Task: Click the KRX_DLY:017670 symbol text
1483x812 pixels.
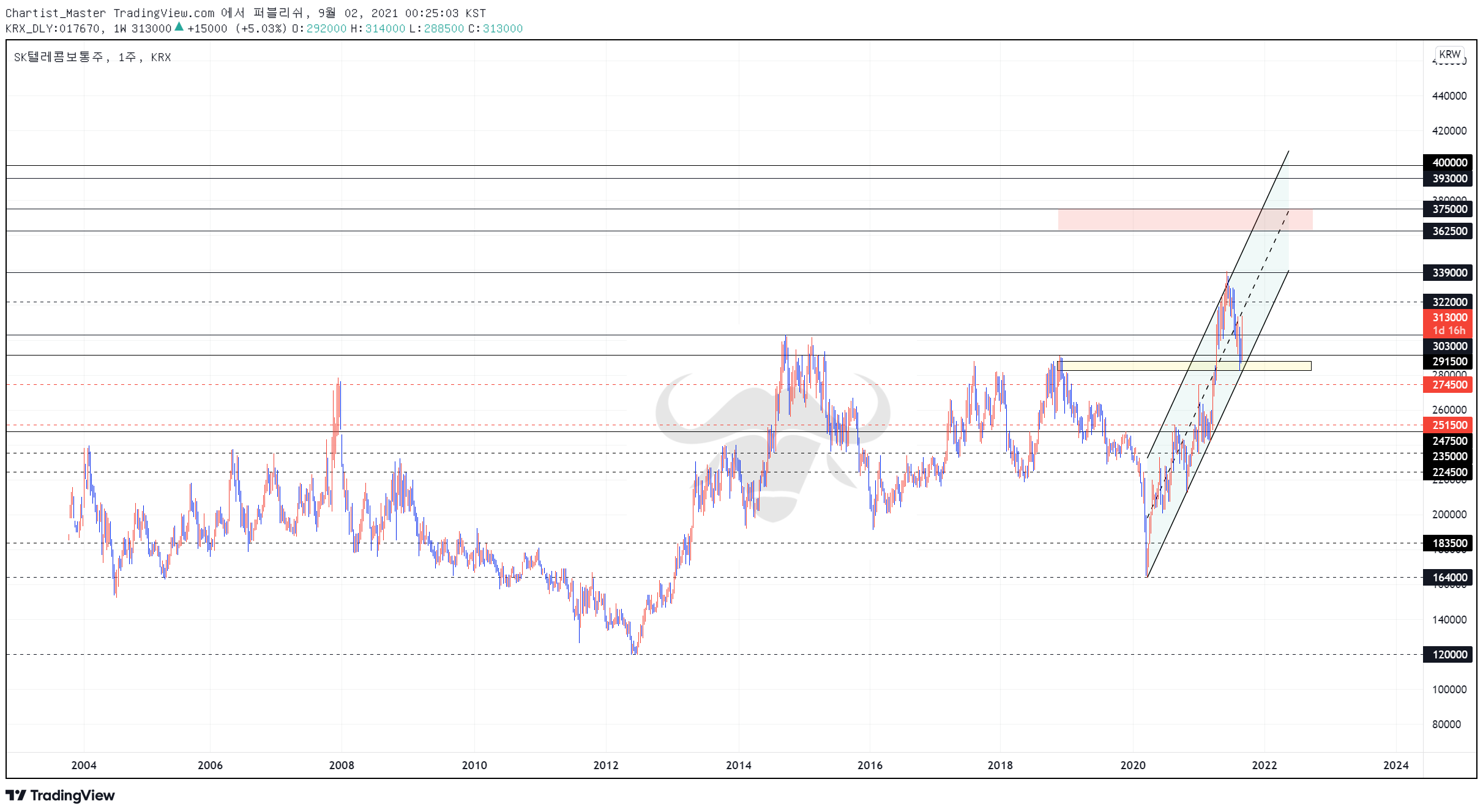Action: (x=53, y=28)
